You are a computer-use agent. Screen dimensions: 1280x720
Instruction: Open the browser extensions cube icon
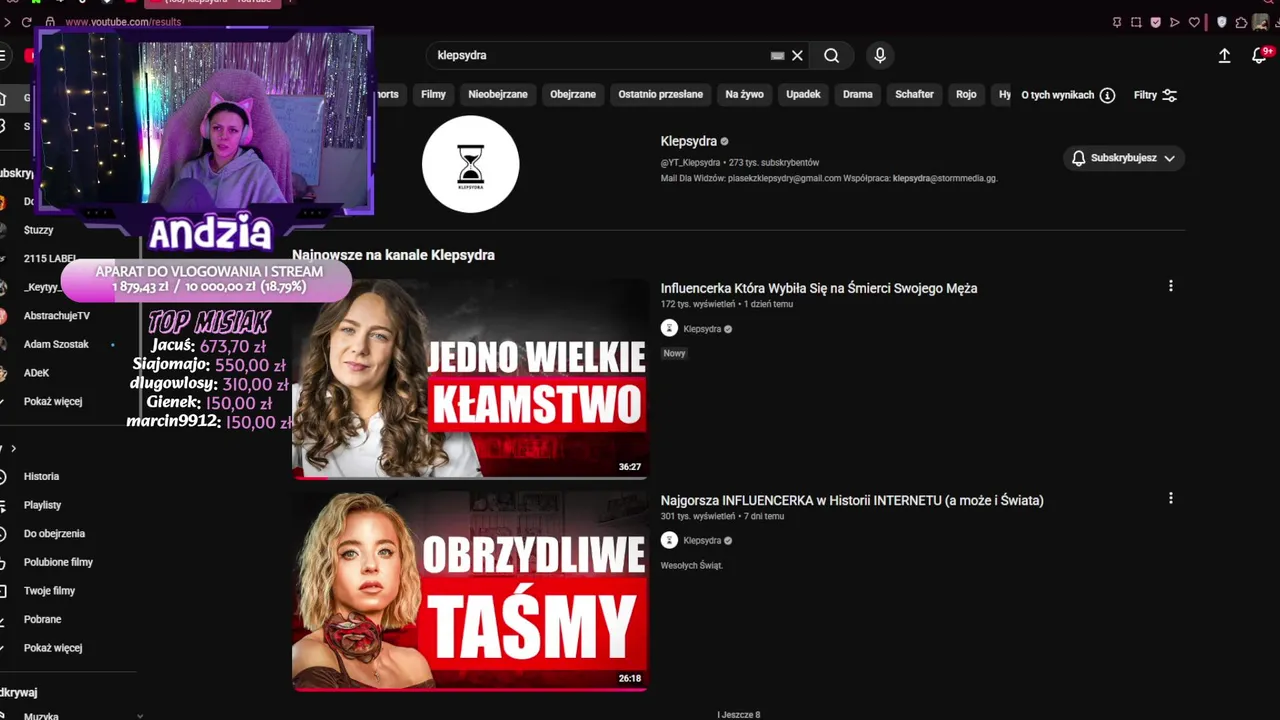point(1241,22)
